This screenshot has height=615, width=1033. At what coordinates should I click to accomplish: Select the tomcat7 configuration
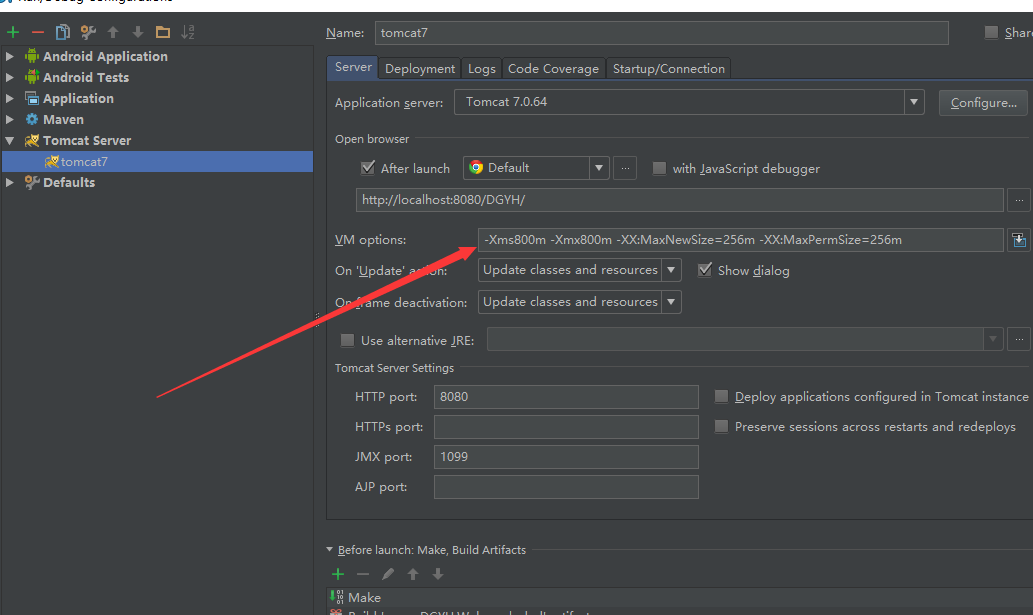pos(157,161)
